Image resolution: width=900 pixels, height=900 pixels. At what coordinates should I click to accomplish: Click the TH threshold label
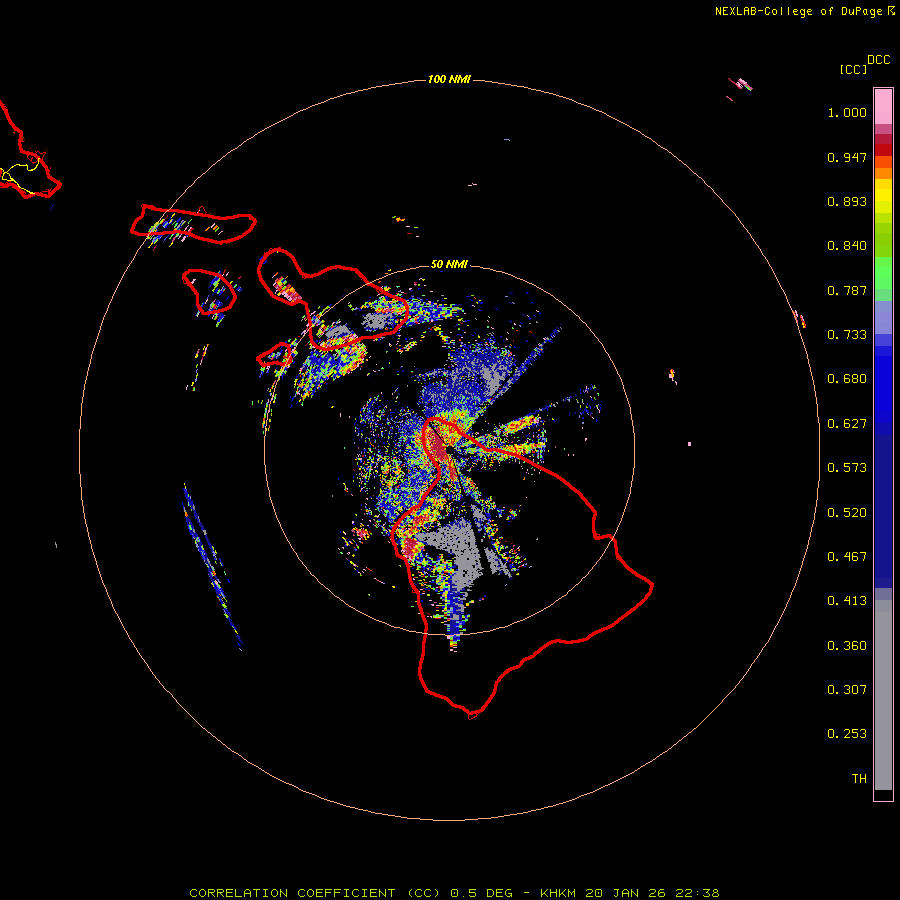coord(859,779)
